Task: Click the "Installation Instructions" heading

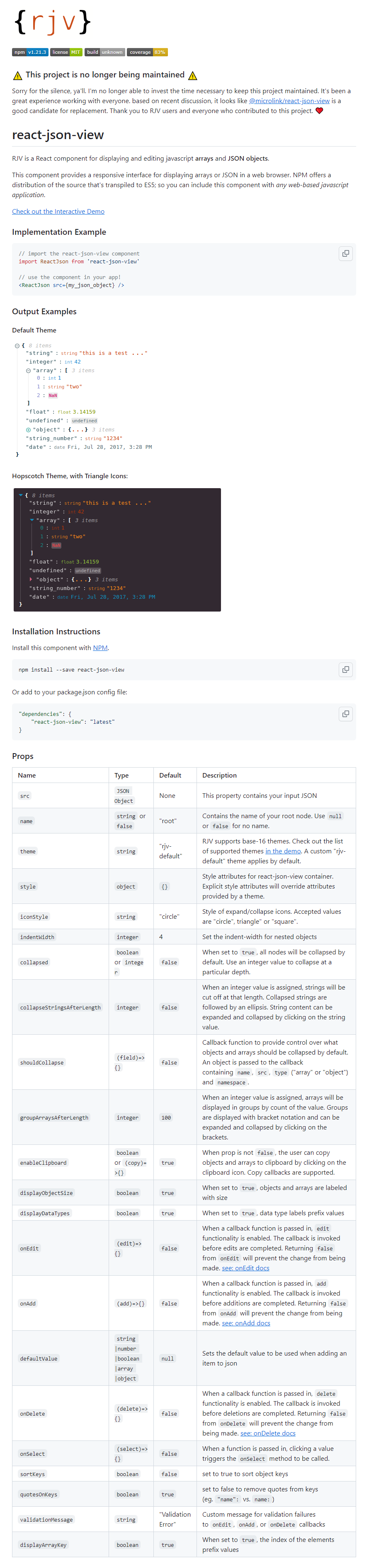Action: 56,631
